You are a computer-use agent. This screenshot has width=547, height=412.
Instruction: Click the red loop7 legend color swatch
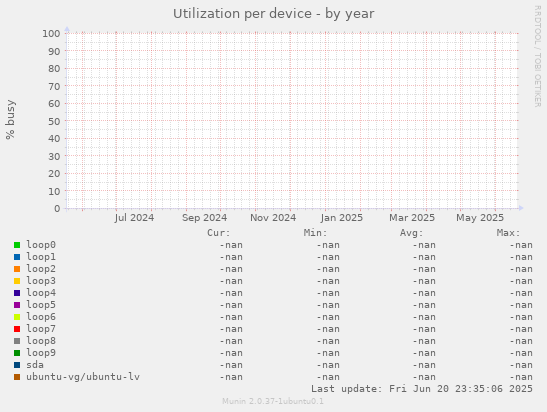tap(17, 329)
